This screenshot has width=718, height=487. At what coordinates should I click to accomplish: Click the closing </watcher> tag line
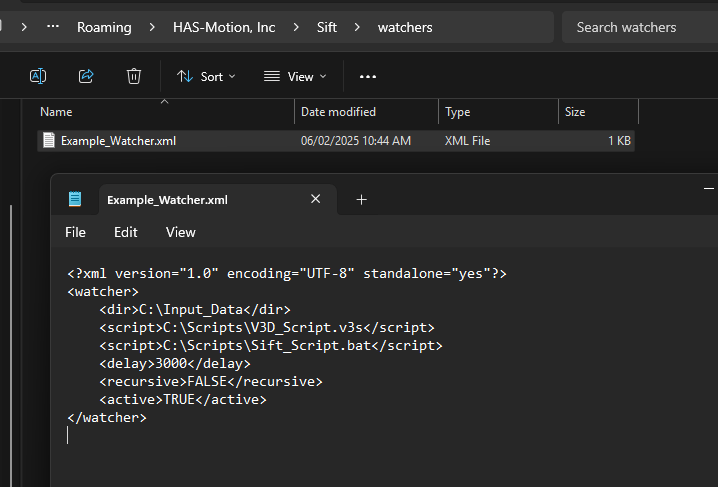click(107, 417)
